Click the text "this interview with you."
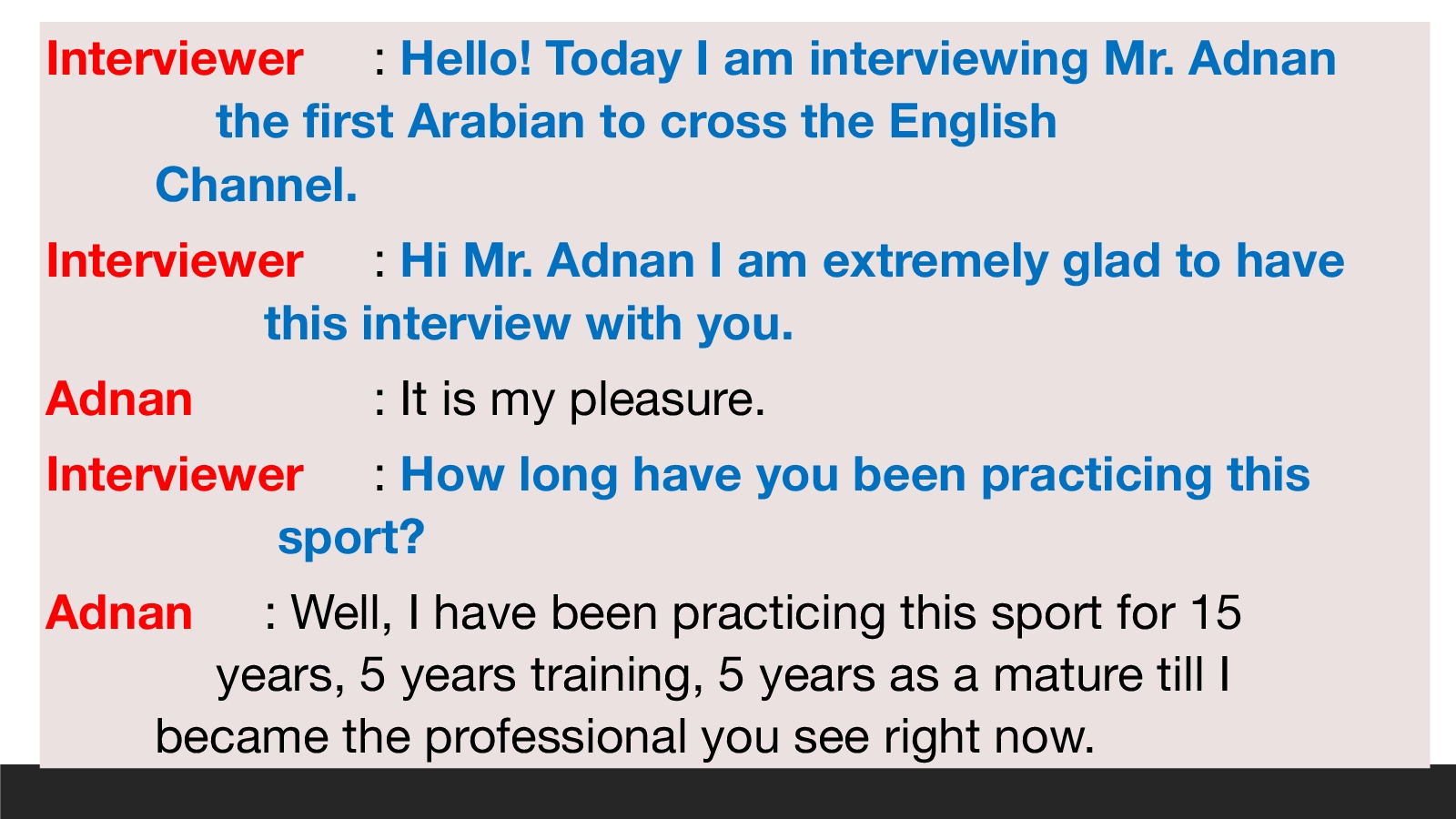Screen dimensions: 1456x819 click(528, 325)
